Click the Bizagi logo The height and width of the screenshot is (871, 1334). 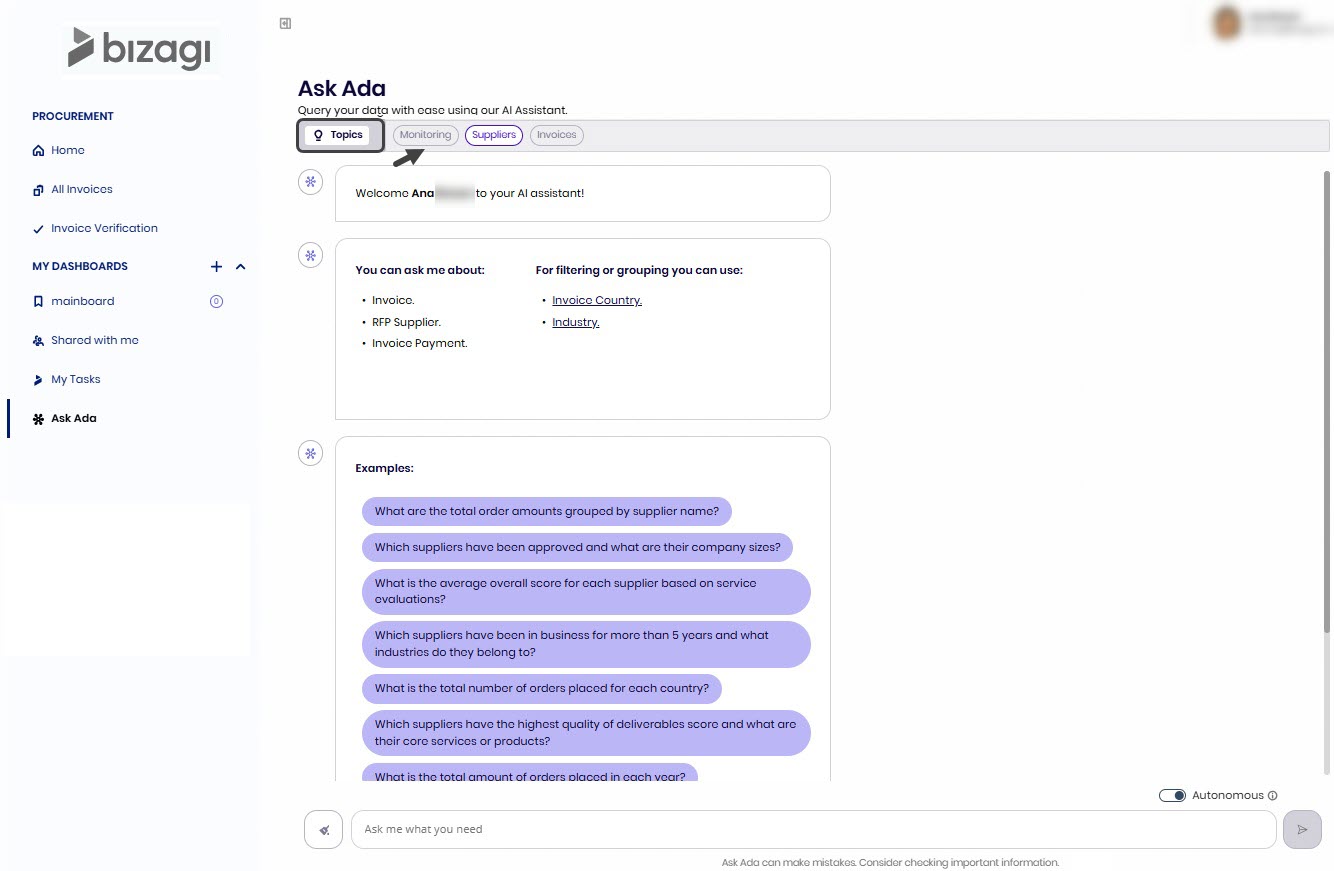(140, 50)
